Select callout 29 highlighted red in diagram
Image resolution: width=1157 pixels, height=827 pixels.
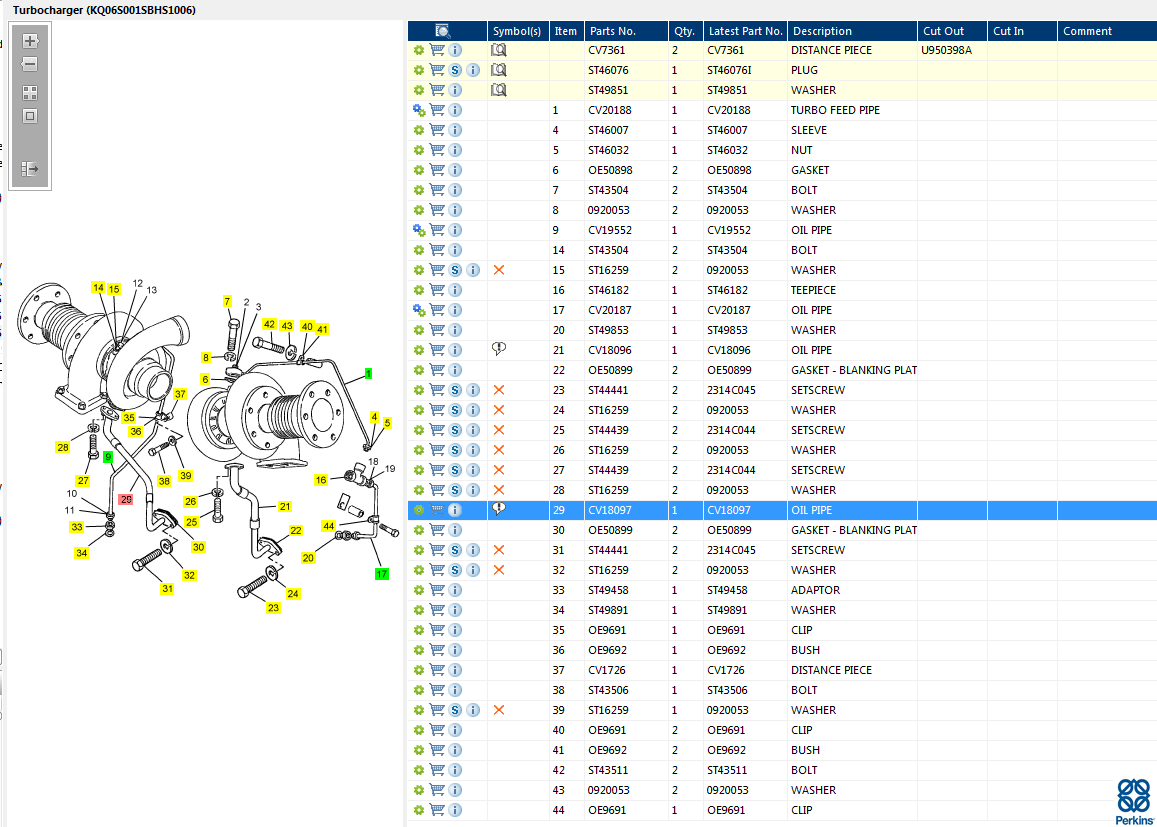point(126,498)
